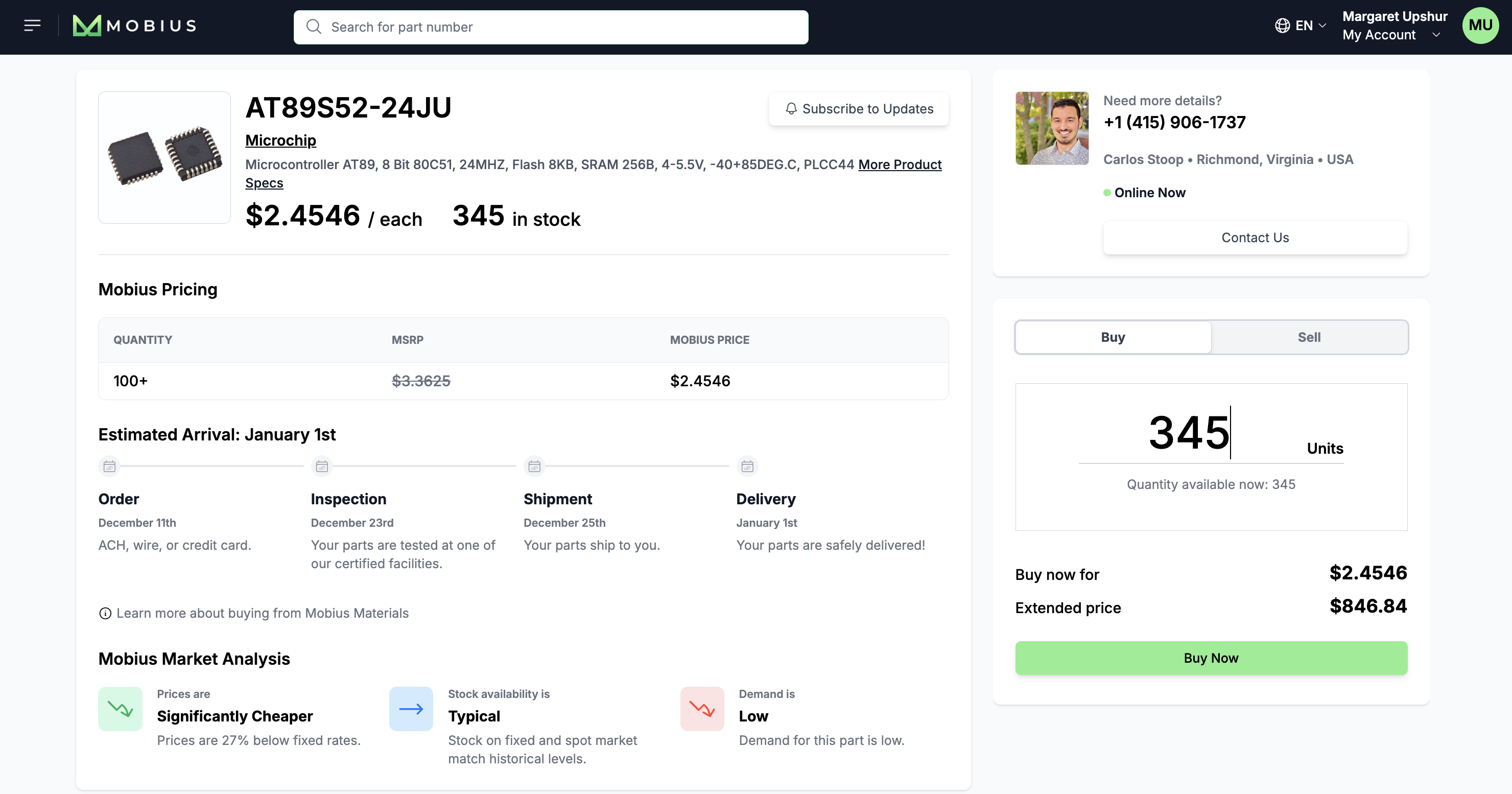The height and width of the screenshot is (794, 1512).
Task: Click the Shipment step calendar icon
Action: tap(534, 466)
